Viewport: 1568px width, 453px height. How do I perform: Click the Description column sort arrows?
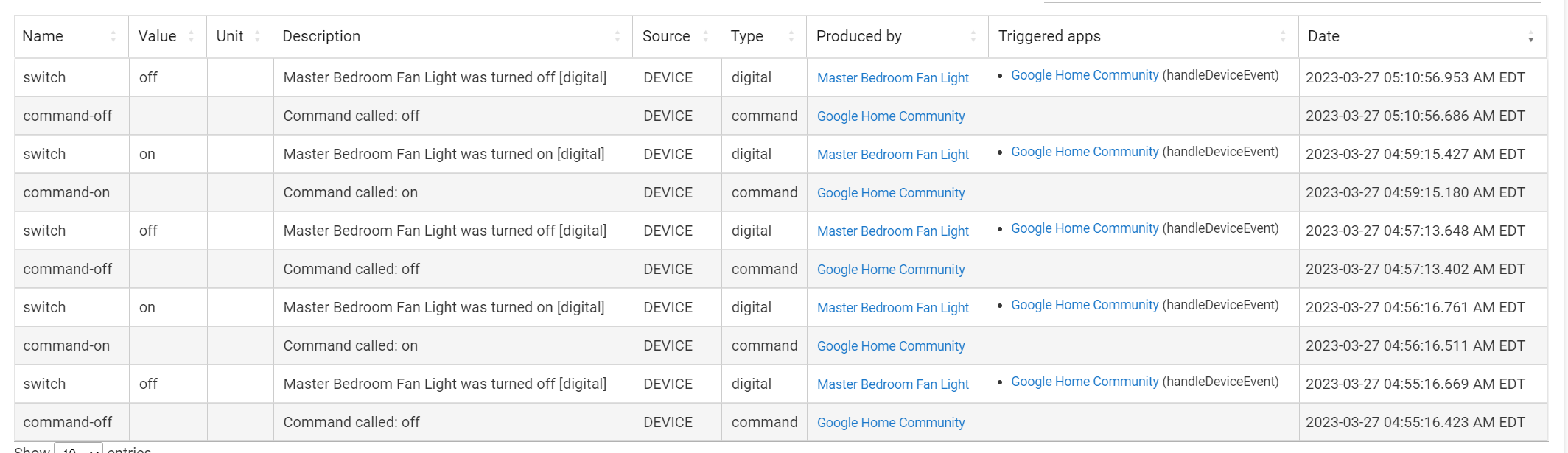point(617,36)
